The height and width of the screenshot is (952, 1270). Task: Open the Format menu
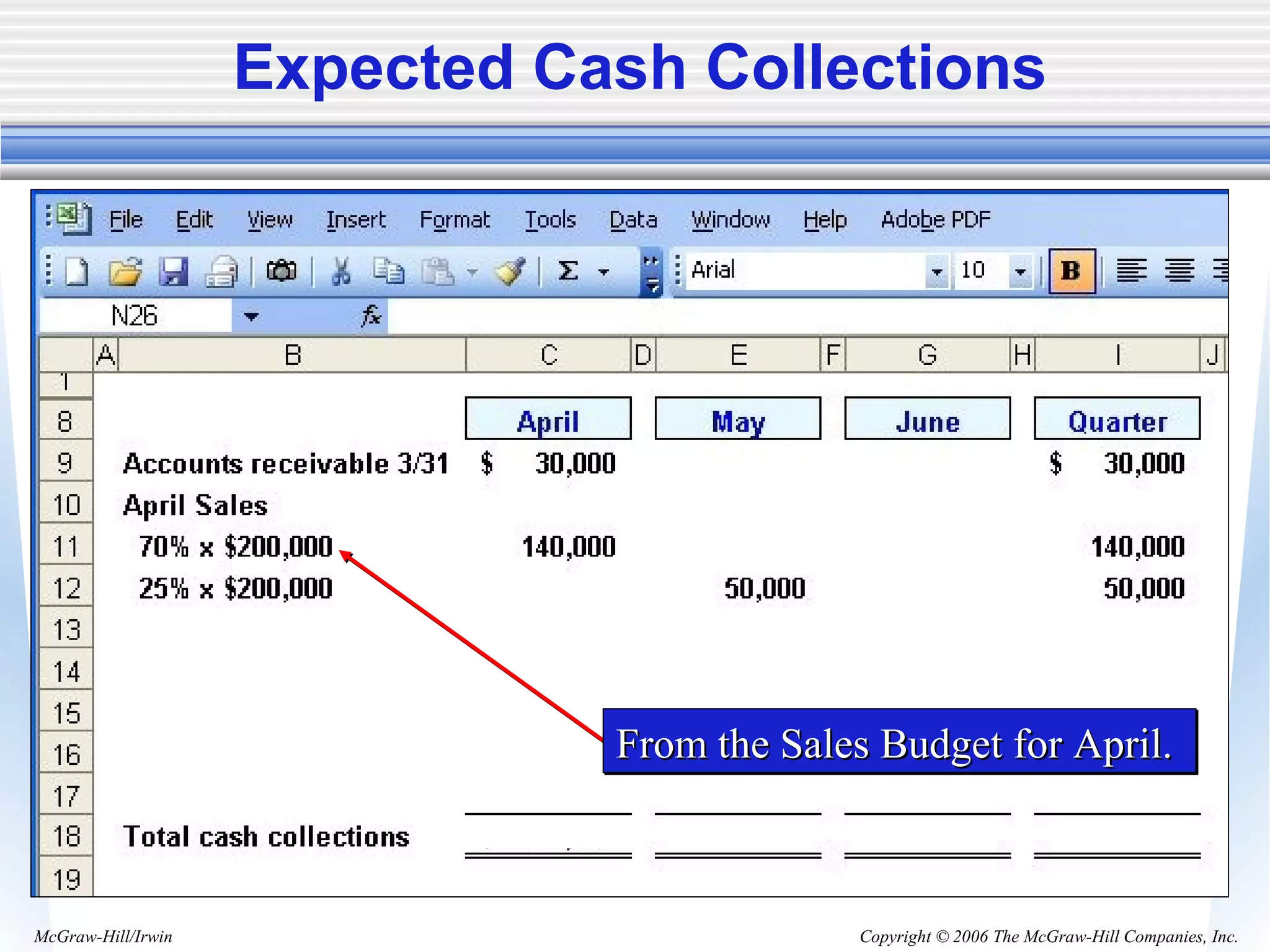[x=455, y=219]
